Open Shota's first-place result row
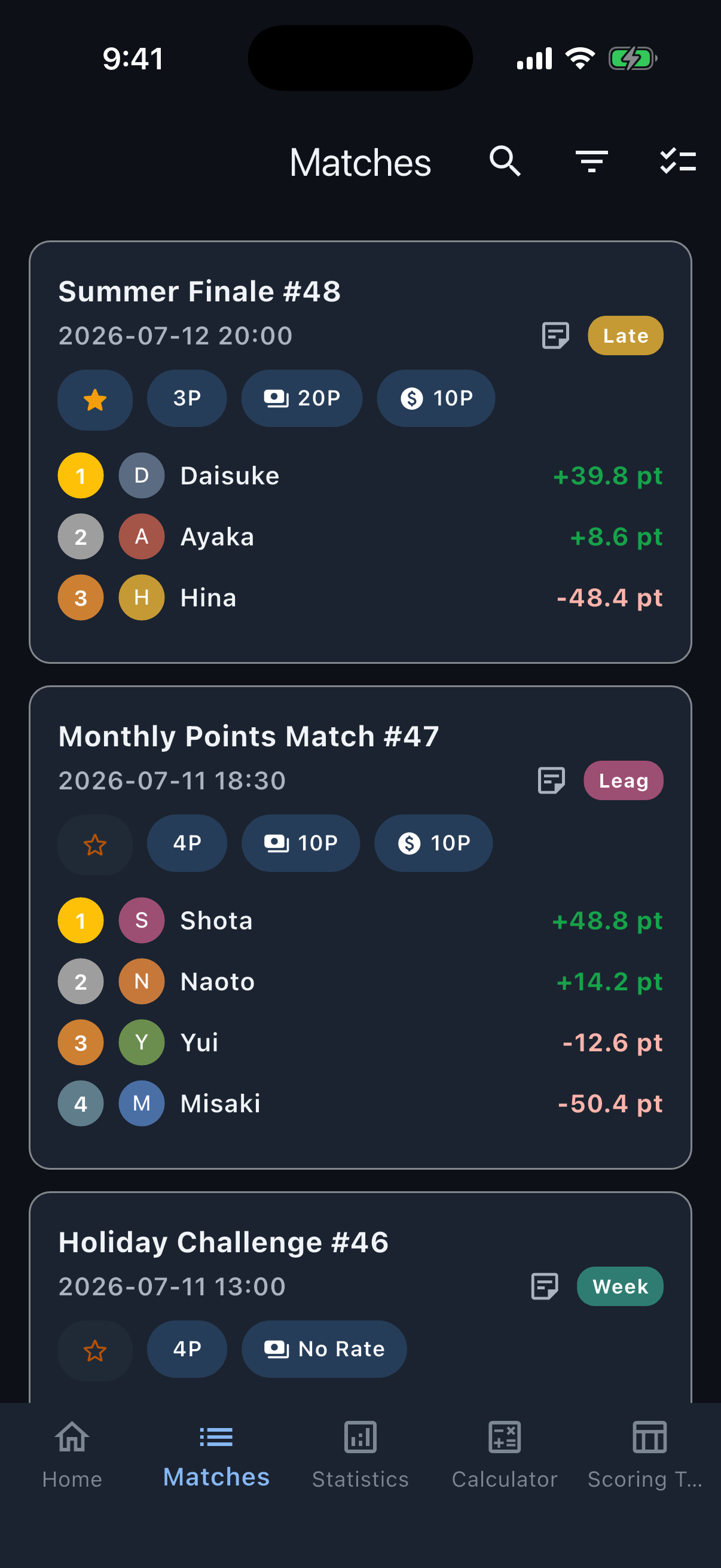This screenshot has height=1568, width=721. coord(360,920)
